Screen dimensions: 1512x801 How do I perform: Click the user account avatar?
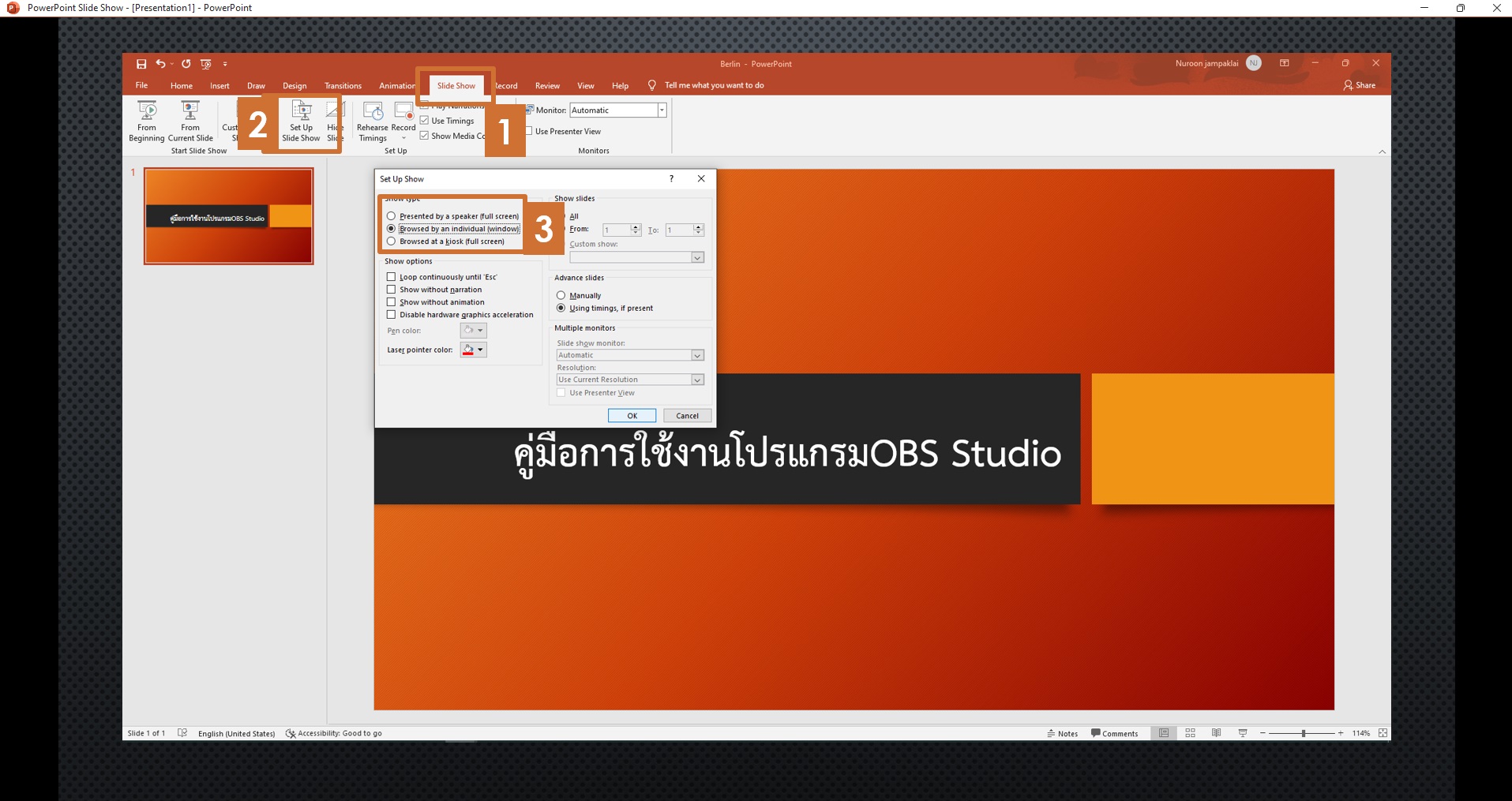coord(1254,63)
